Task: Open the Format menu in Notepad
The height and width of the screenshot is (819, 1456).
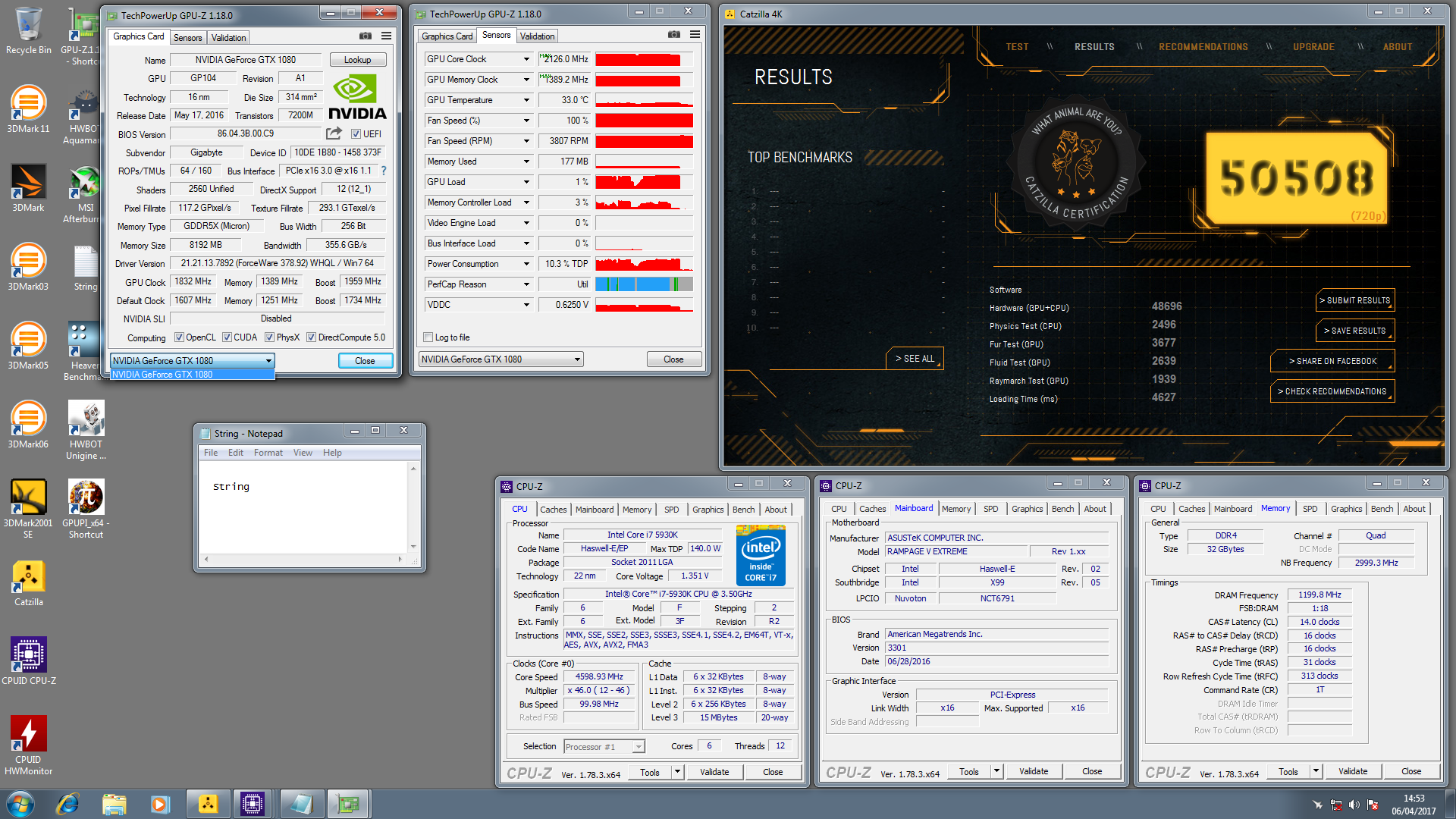Action: 268,453
